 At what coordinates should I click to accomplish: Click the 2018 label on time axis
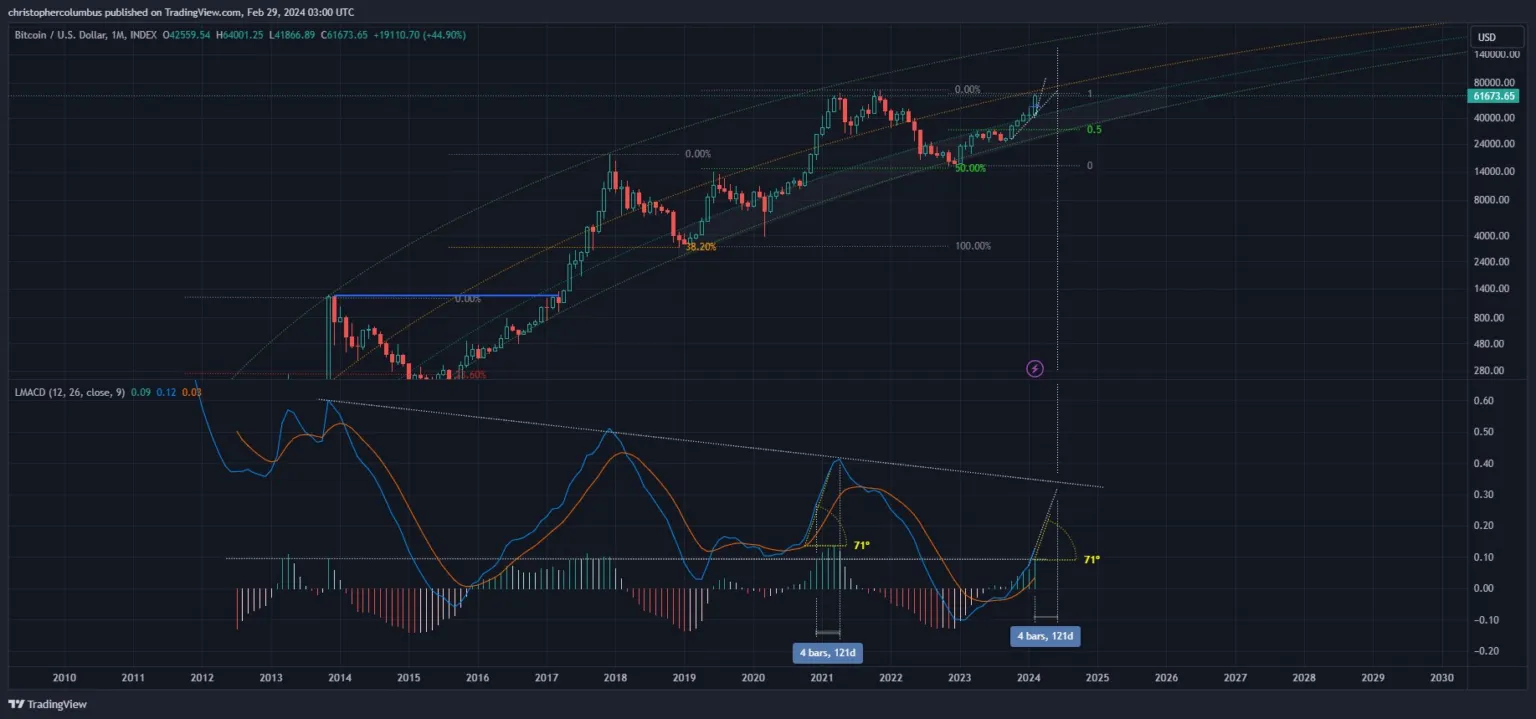[x=615, y=677]
